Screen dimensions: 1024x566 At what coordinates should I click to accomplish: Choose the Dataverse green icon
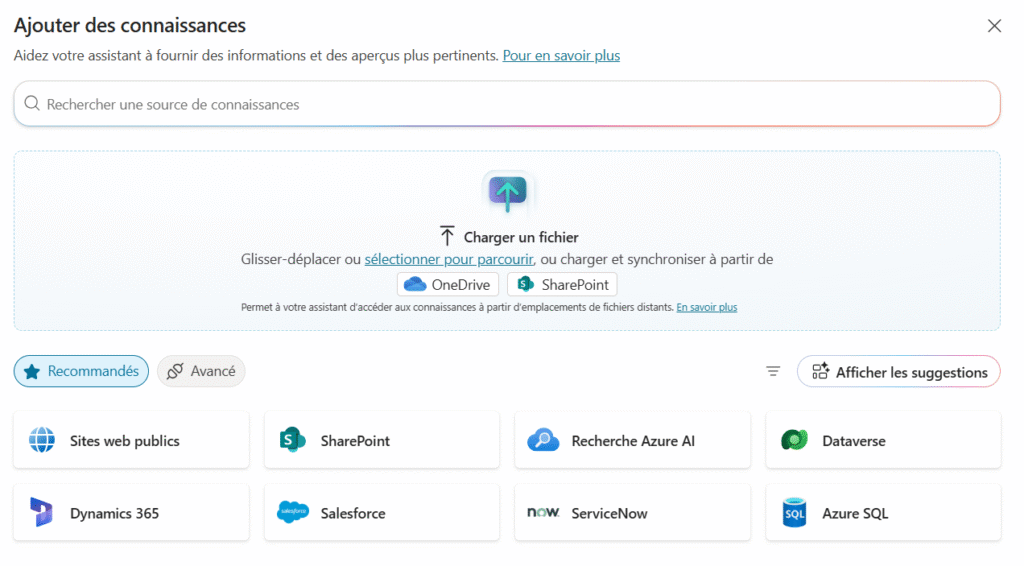794,440
